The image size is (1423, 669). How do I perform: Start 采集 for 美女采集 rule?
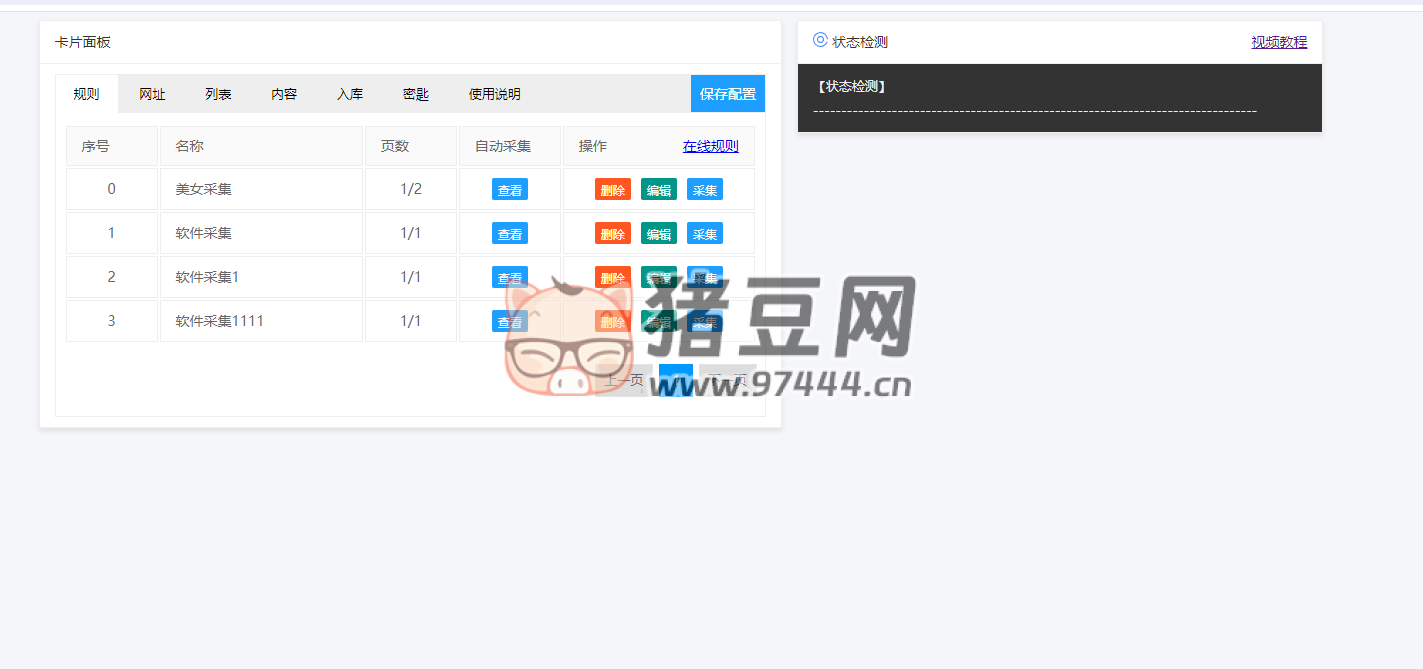coord(704,190)
